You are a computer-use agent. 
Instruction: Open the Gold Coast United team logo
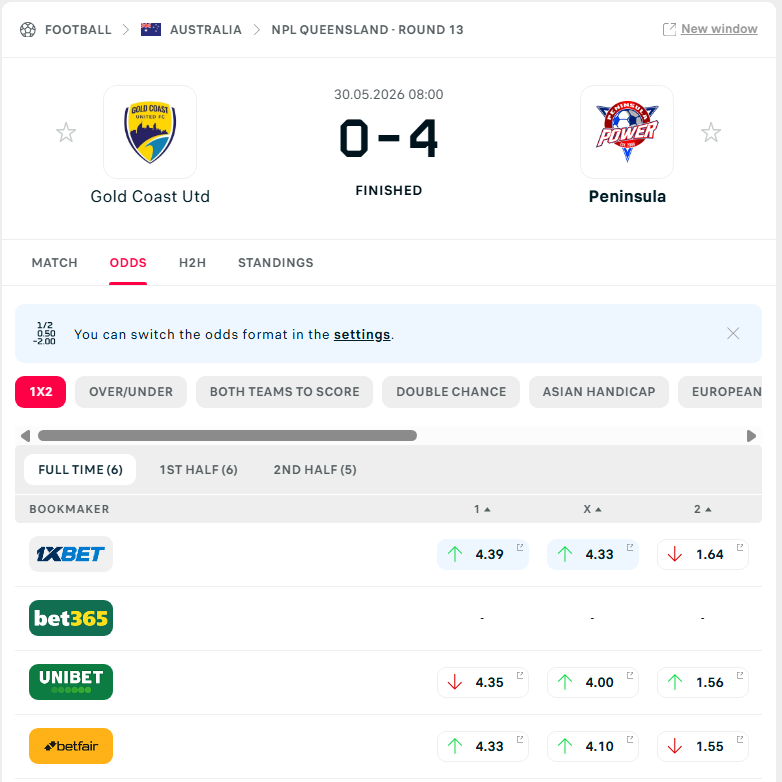point(150,132)
